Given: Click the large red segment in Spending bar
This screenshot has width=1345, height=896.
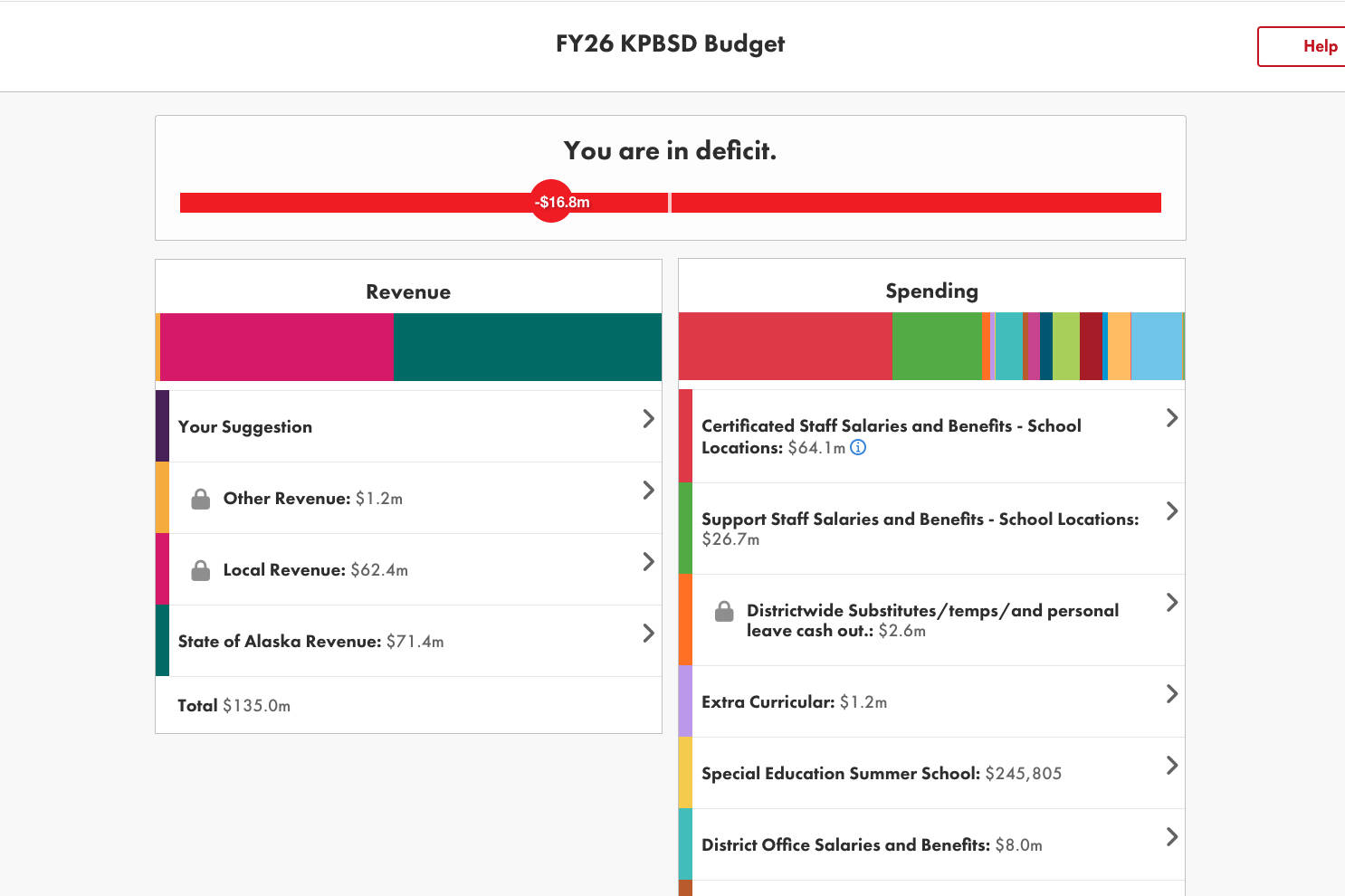Looking at the screenshot, I should [x=784, y=346].
